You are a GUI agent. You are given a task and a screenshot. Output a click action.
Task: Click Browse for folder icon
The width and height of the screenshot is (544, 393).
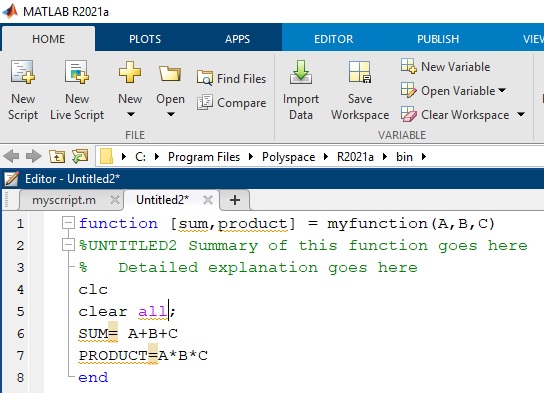tap(80, 156)
